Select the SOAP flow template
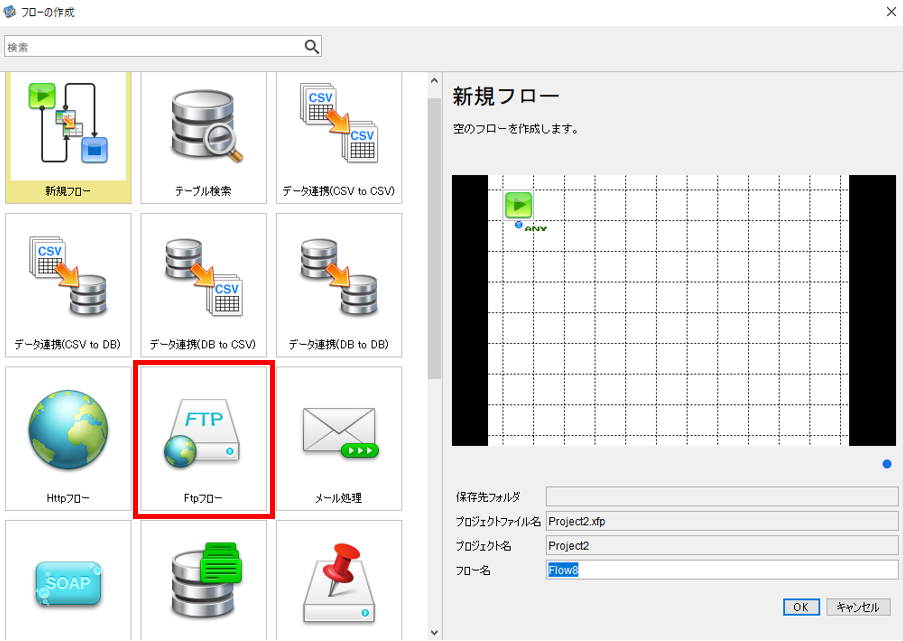The image size is (903, 641). tap(68, 581)
